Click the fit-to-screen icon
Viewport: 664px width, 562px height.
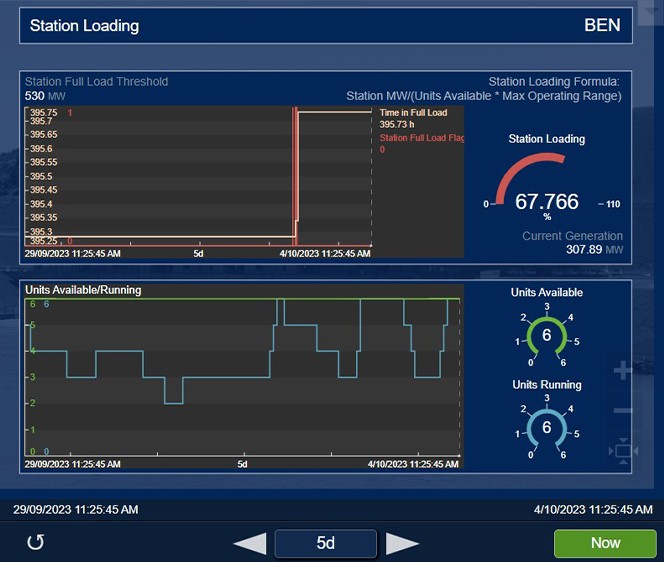click(622, 451)
